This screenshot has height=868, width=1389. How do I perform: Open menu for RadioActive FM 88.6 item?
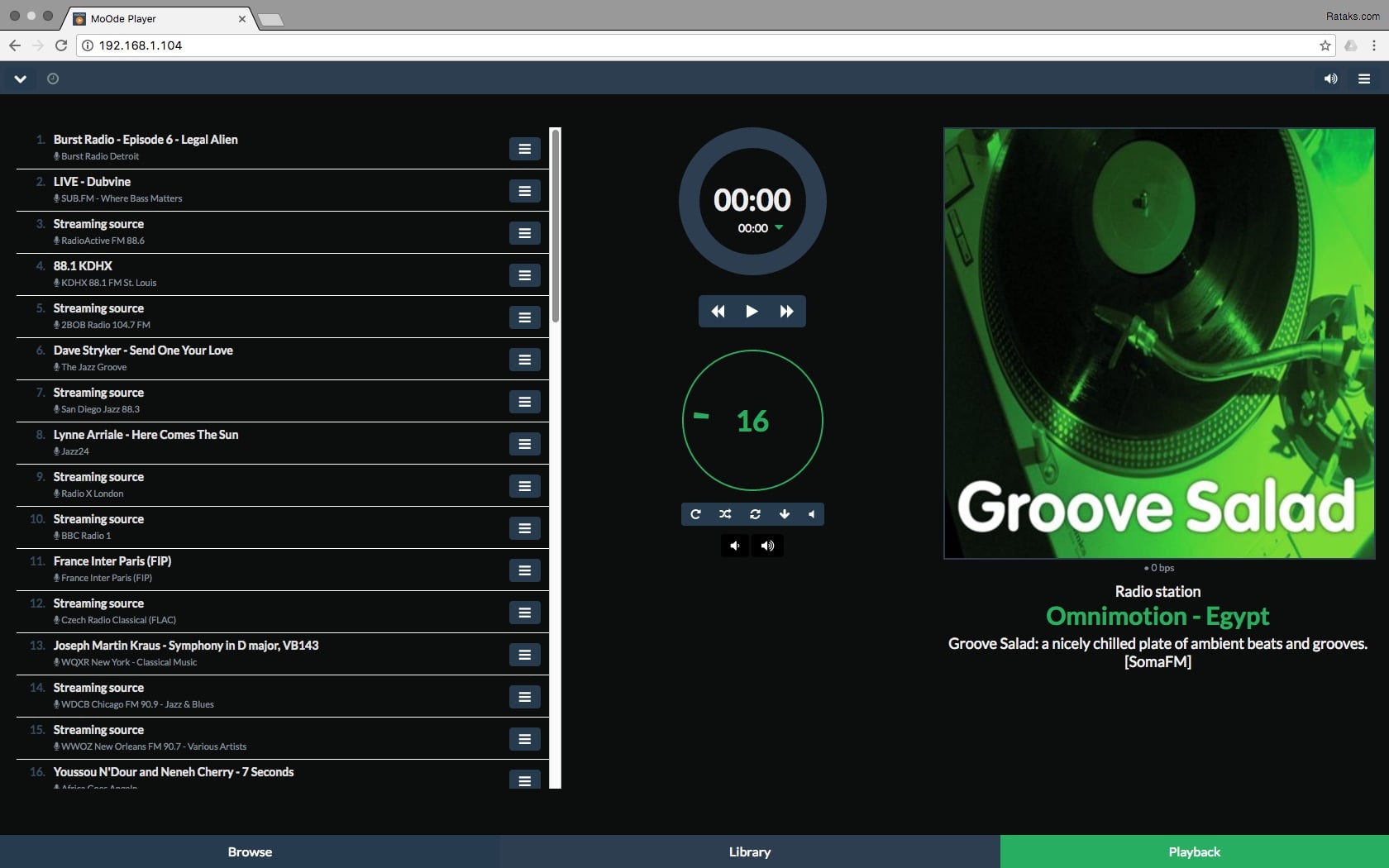point(524,233)
